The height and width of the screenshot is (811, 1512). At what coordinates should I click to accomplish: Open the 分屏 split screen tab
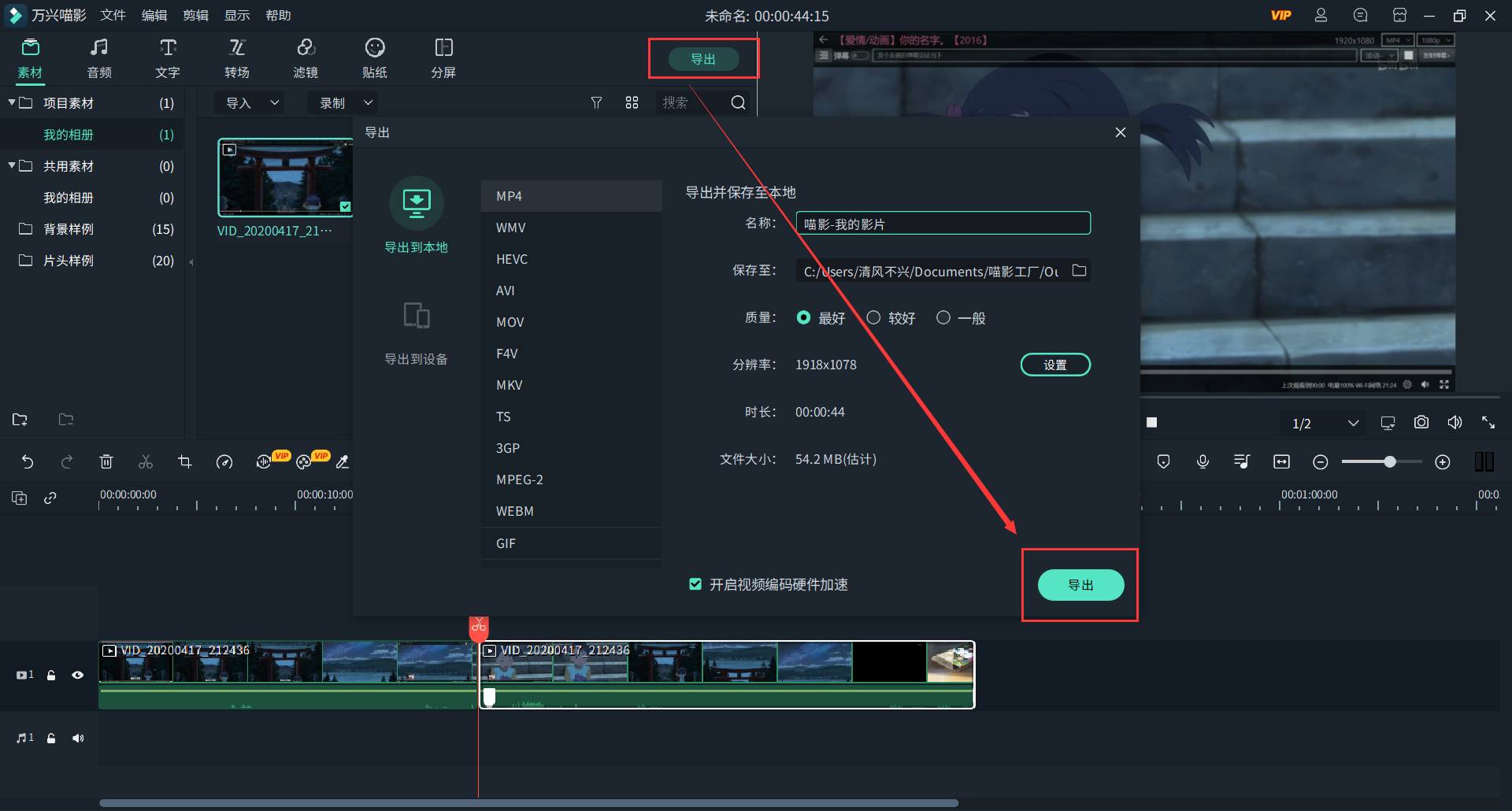[x=443, y=58]
